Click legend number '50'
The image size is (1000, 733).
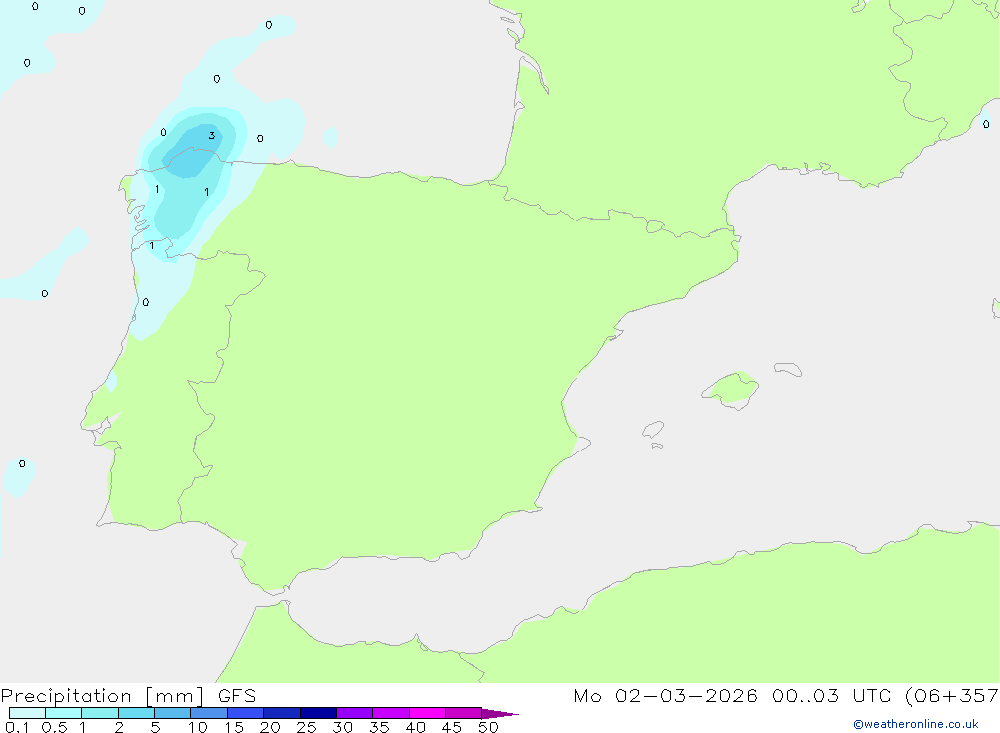[488, 727]
